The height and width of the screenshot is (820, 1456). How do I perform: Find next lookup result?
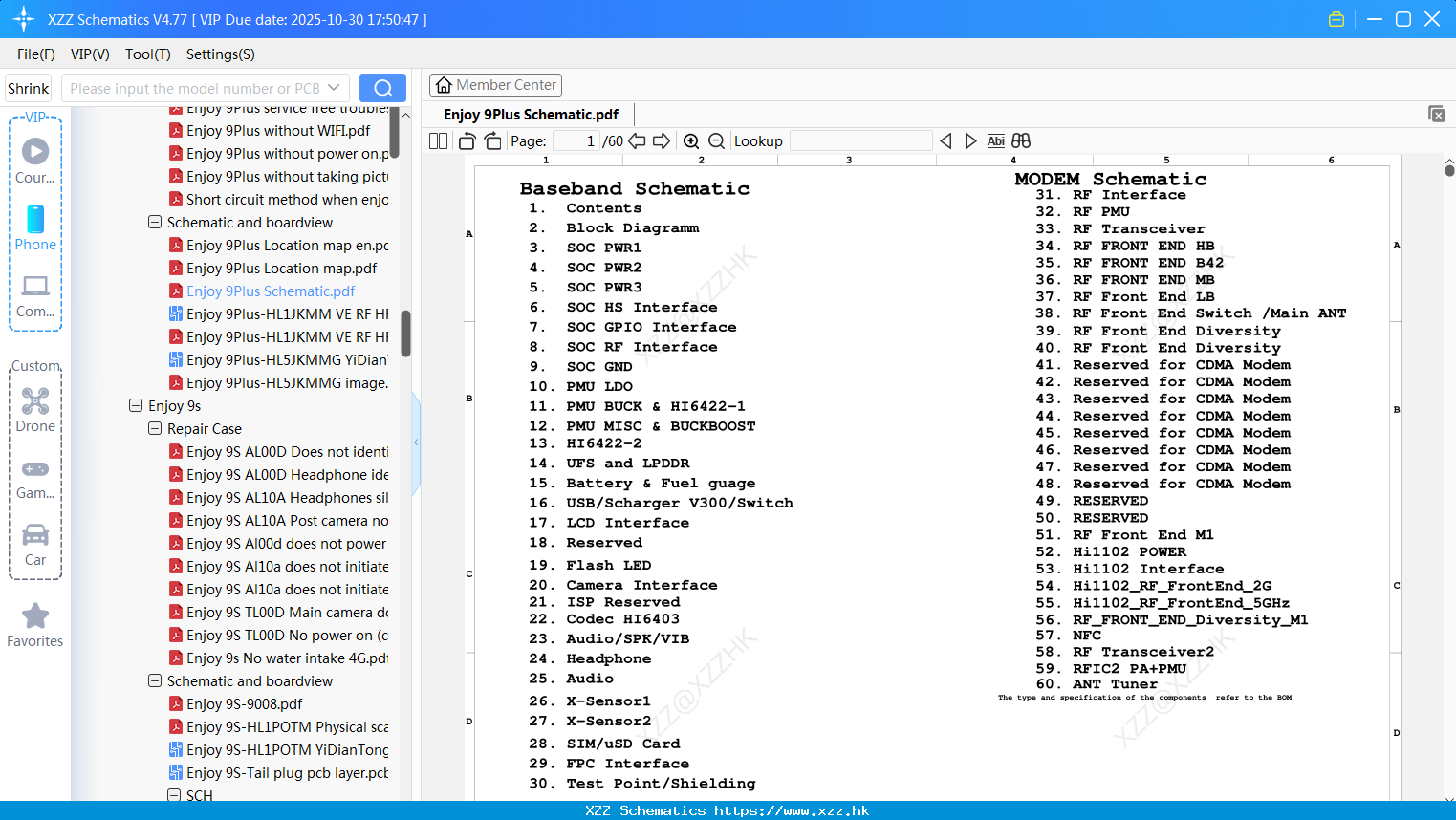pos(970,140)
